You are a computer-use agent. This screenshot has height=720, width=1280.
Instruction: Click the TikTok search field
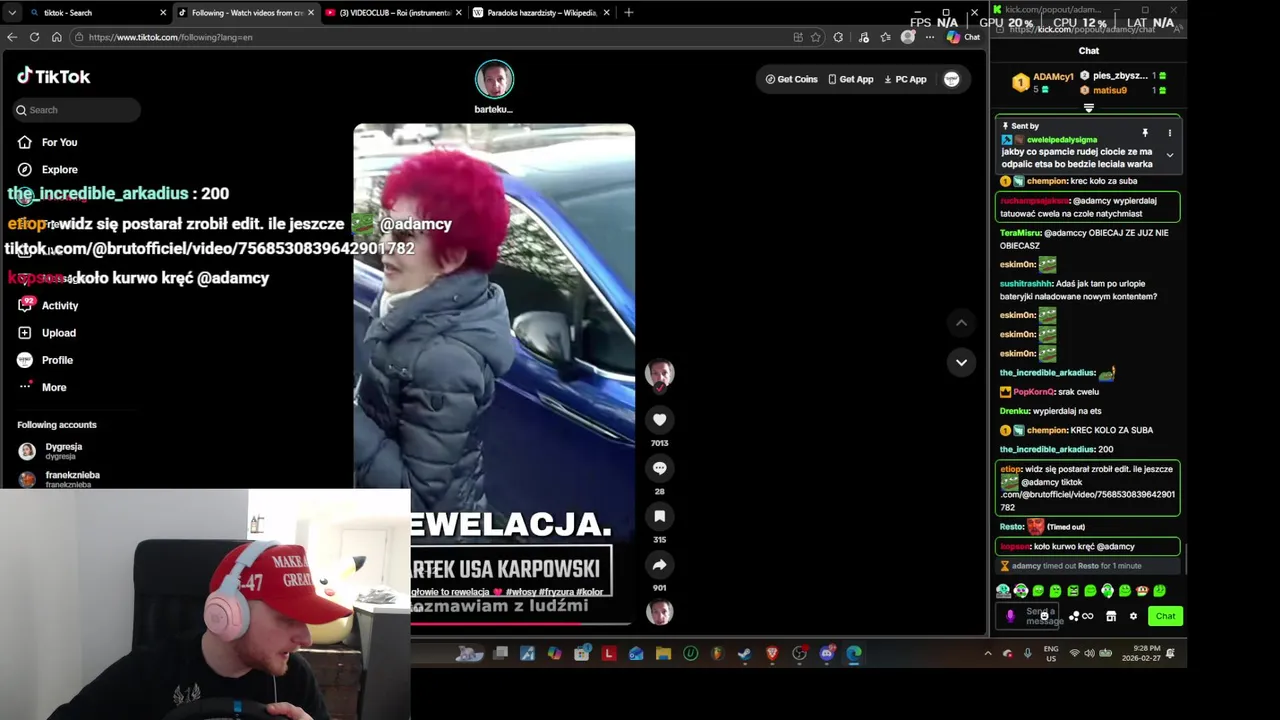(77, 110)
